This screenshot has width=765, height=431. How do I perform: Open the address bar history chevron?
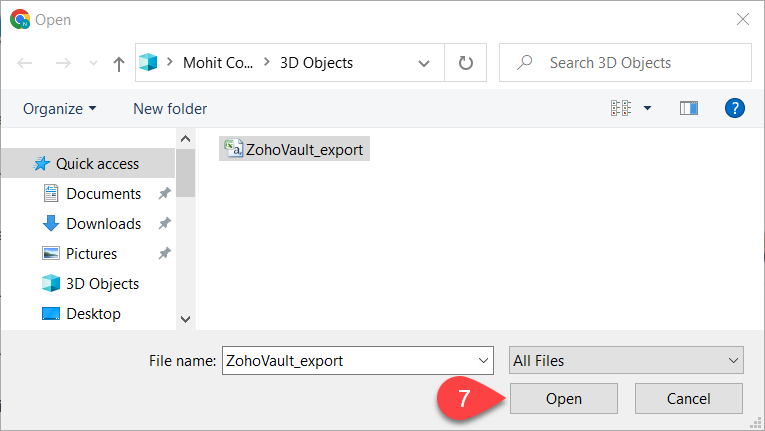click(x=423, y=63)
